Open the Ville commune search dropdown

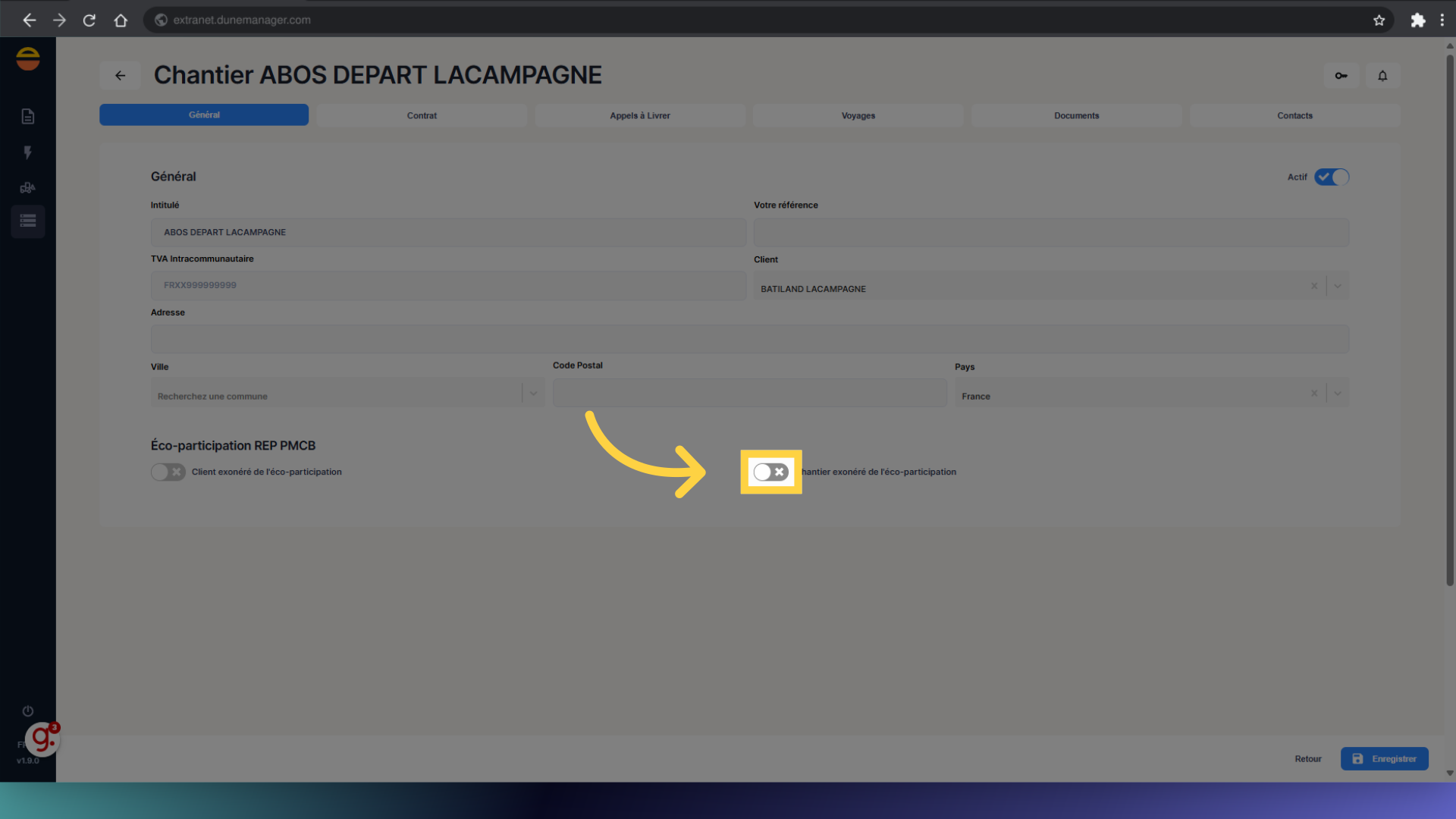pos(533,394)
